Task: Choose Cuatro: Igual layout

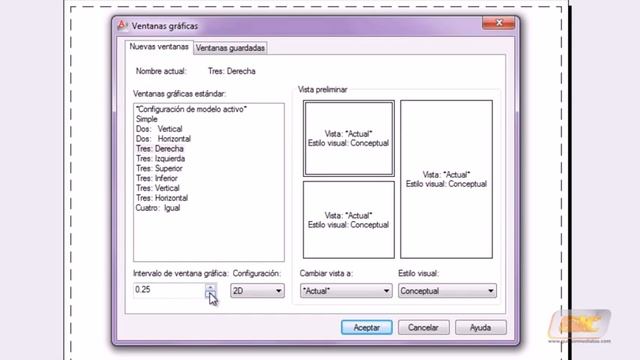Action: pyautogui.click(x=158, y=208)
